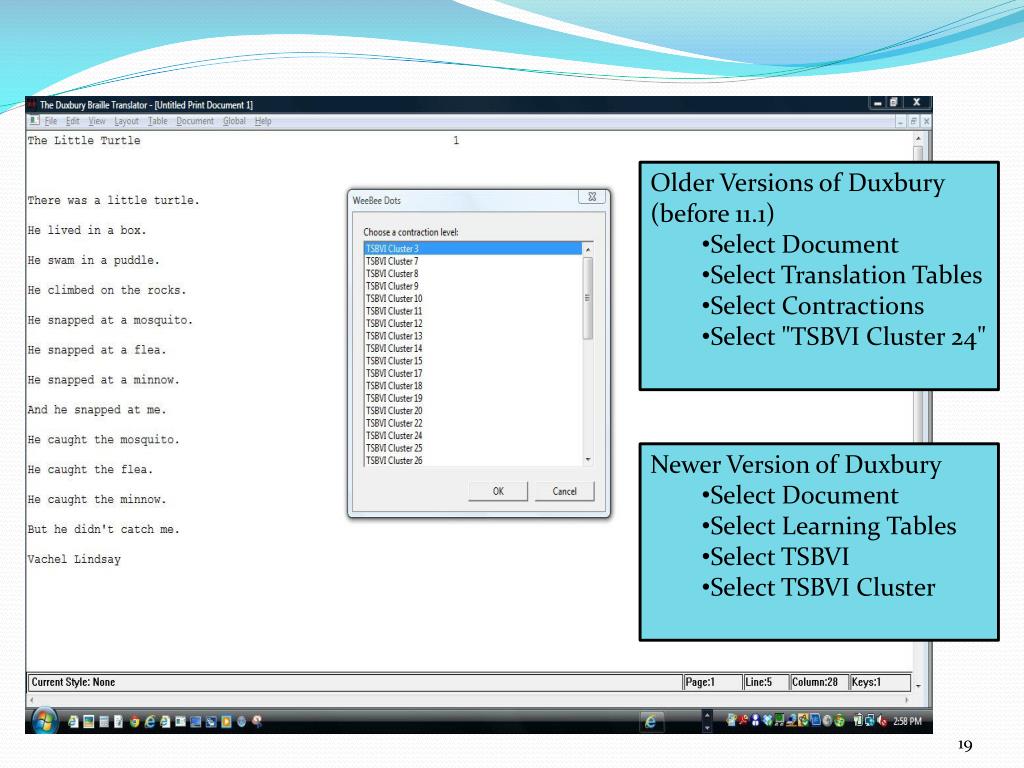The image size is (1024, 768).
Task: Click the muted volume icon in the system tray
Action: [x=883, y=721]
